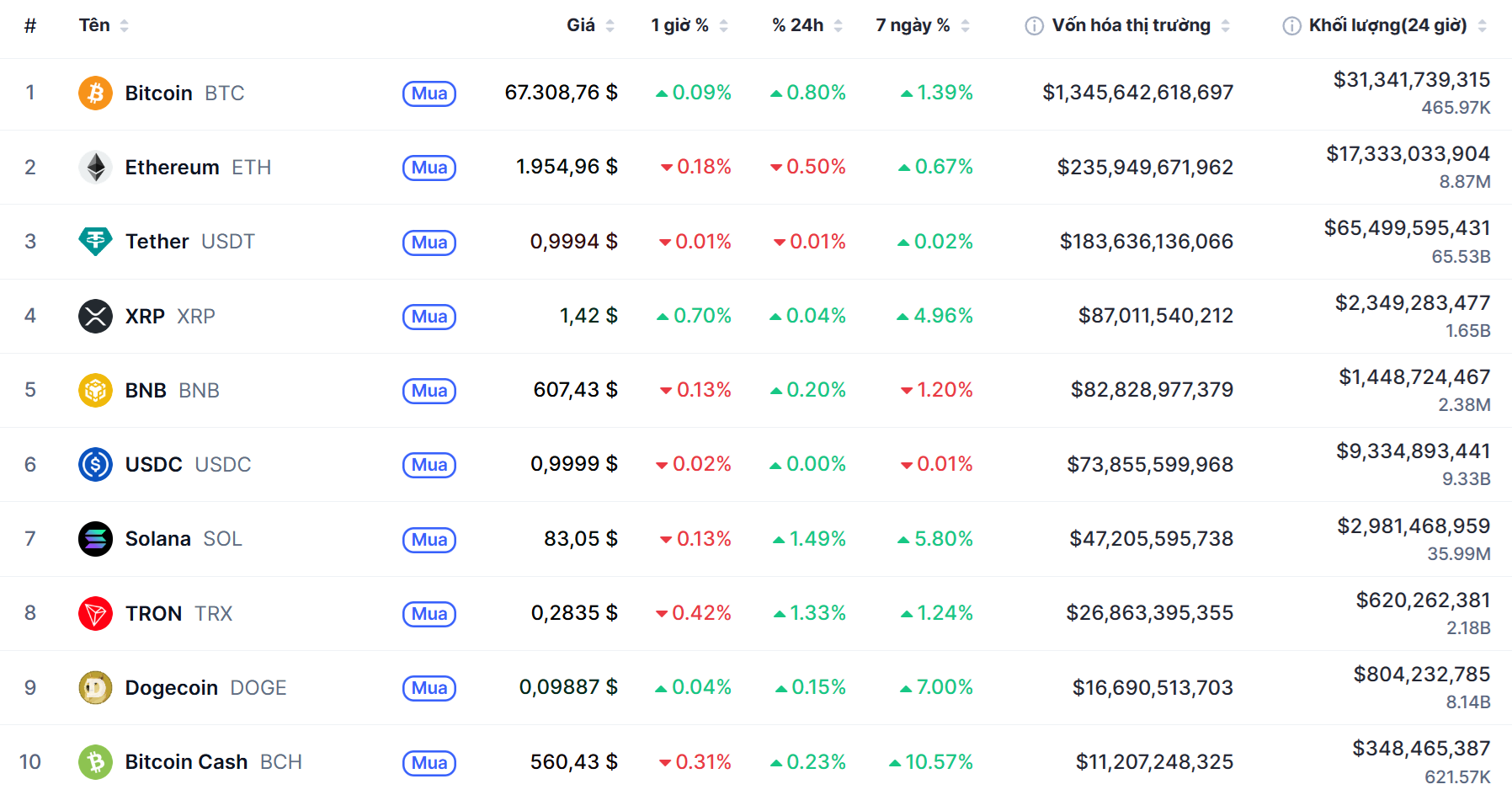Open info icon beside Khối lượng(24 giờ)
1512x795 pixels.
click(x=1291, y=26)
